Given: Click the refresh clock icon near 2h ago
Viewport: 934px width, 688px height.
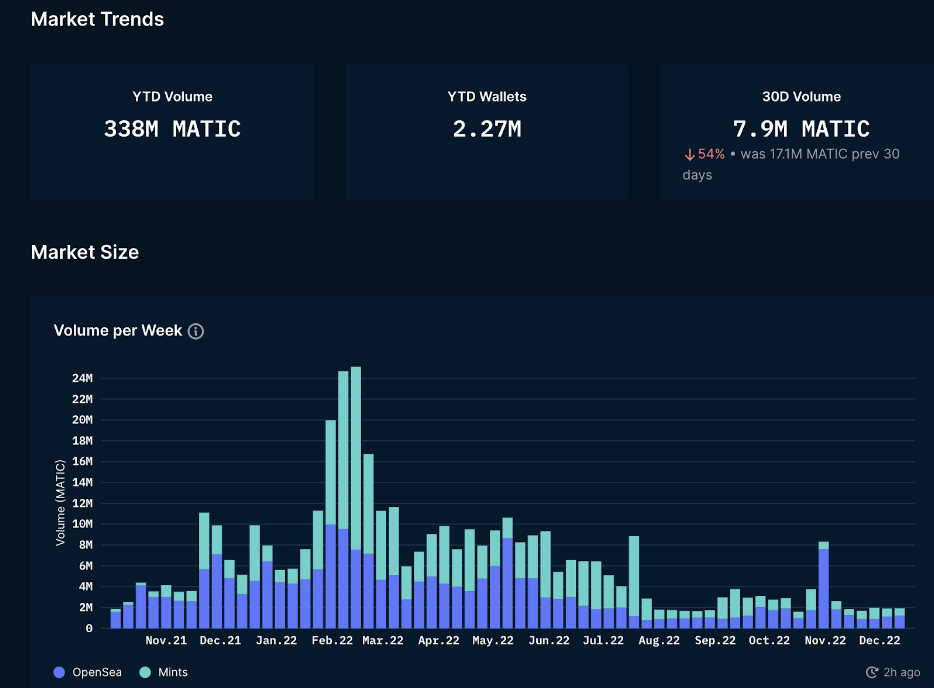Looking at the screenshot, I should coord(872,673).
